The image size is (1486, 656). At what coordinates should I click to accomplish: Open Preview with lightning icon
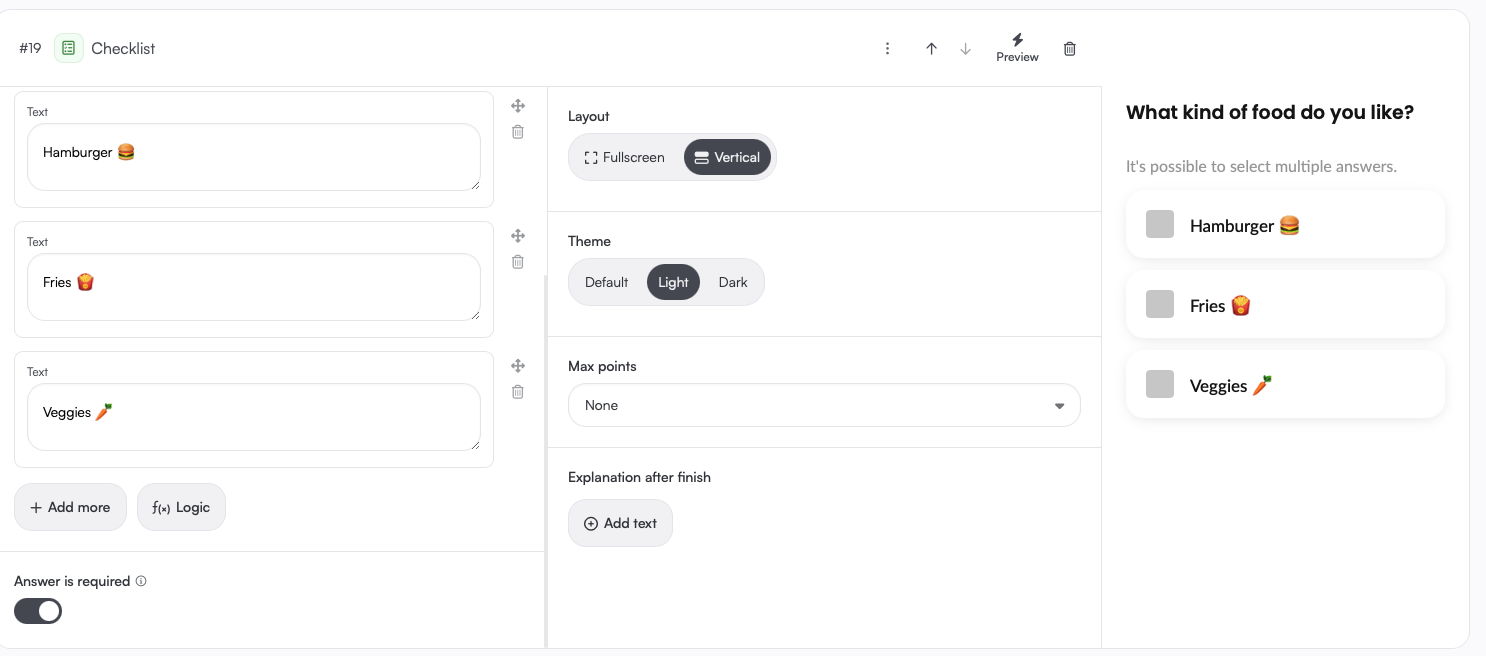(x=1017, y=47)
